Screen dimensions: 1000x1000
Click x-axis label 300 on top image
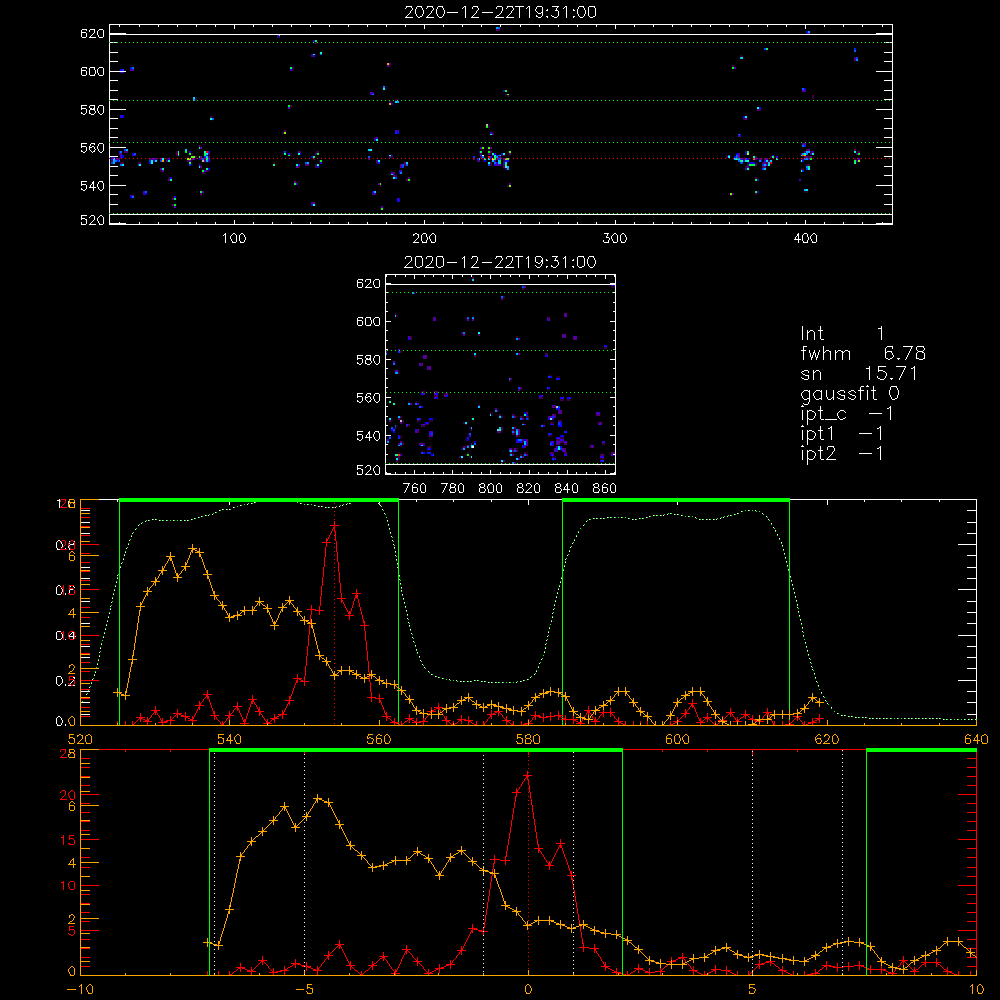(x=615, y=239)
